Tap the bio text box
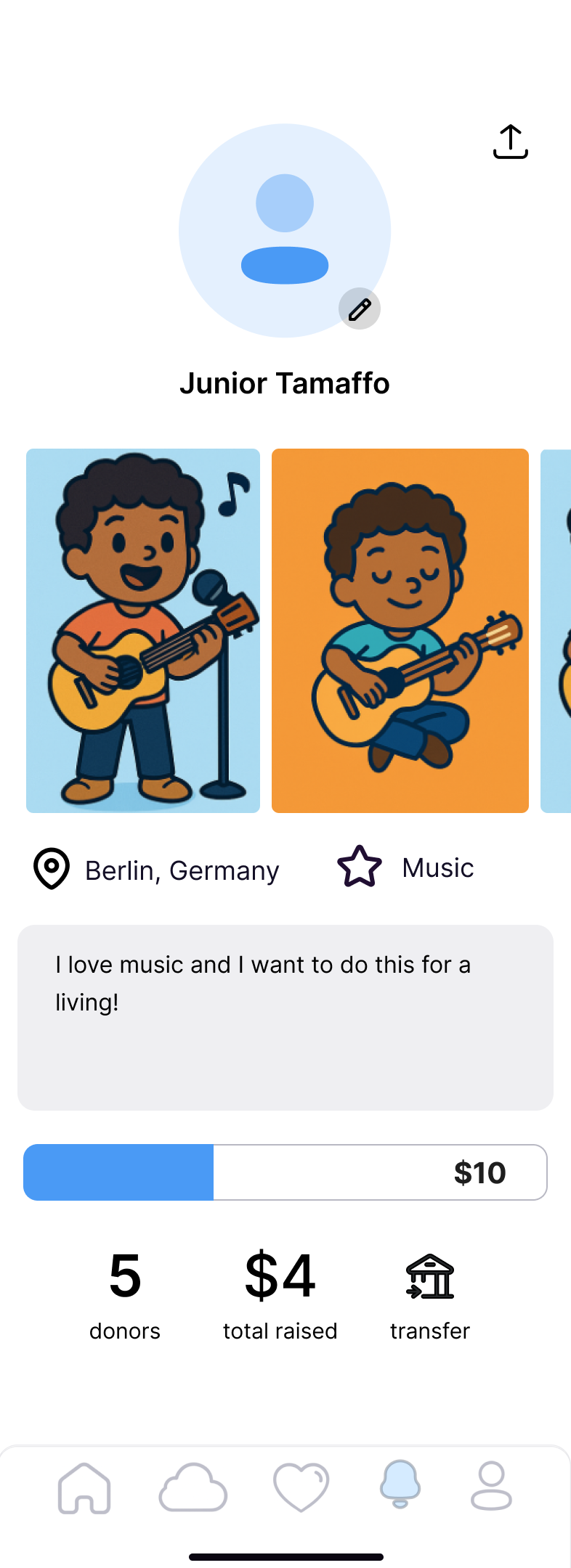 tap(285, 1017)
